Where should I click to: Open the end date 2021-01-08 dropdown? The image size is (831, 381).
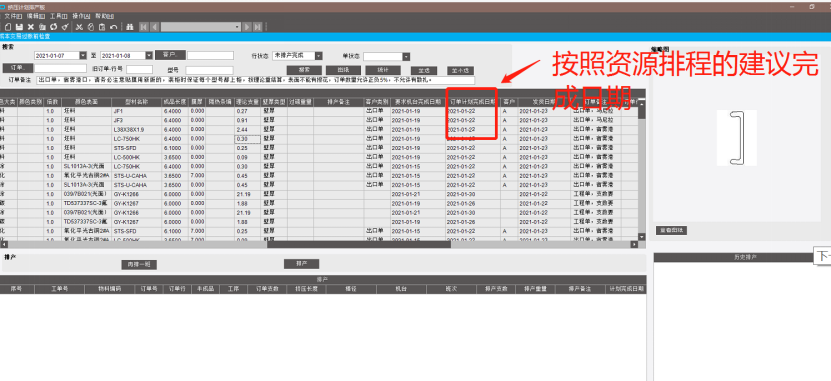[x=149, y=56]
